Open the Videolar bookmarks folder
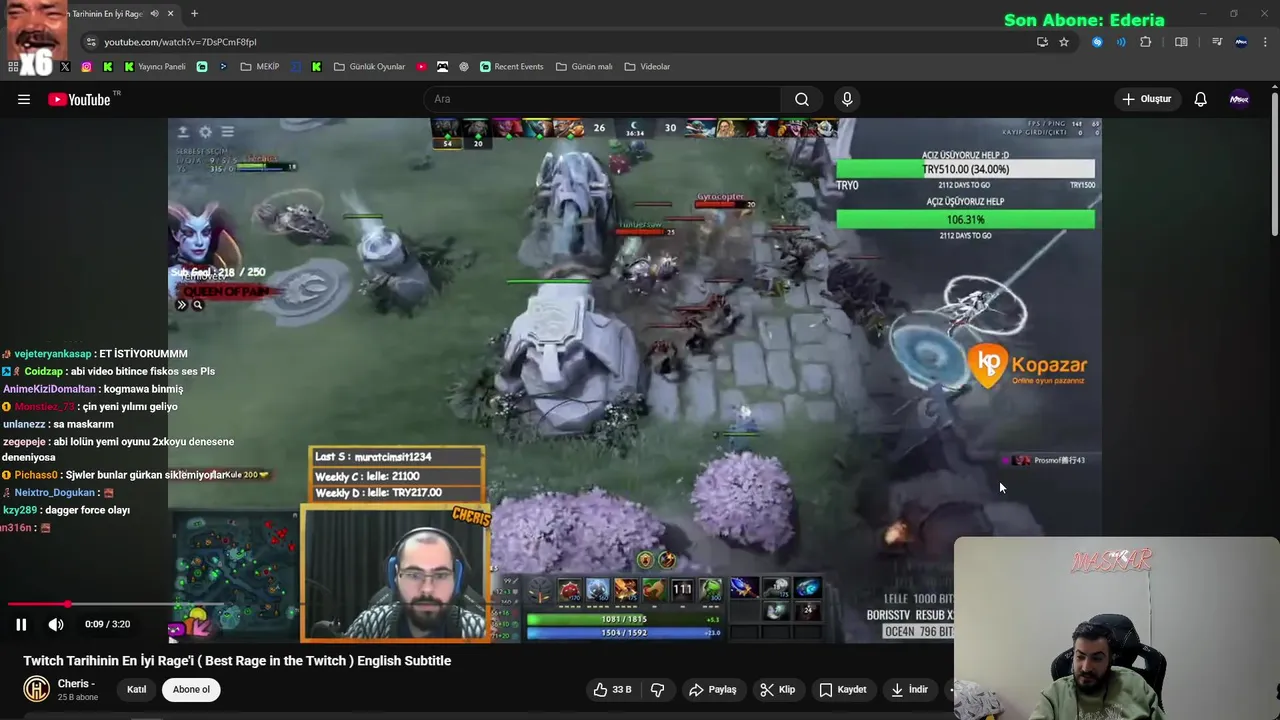Image resolution: width=1280 pixels, height=720 pixels. pyautogui.click(x=647, y=67)
